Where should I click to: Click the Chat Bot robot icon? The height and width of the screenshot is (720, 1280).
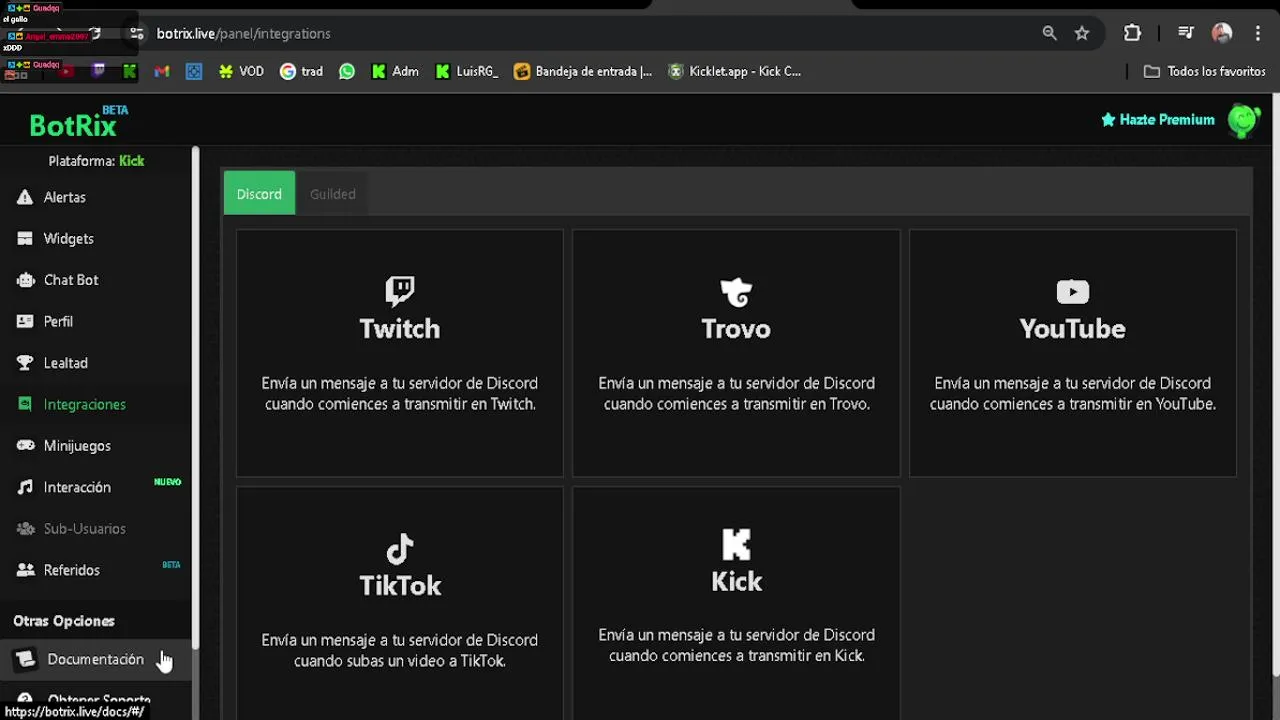tap(25, 280)
